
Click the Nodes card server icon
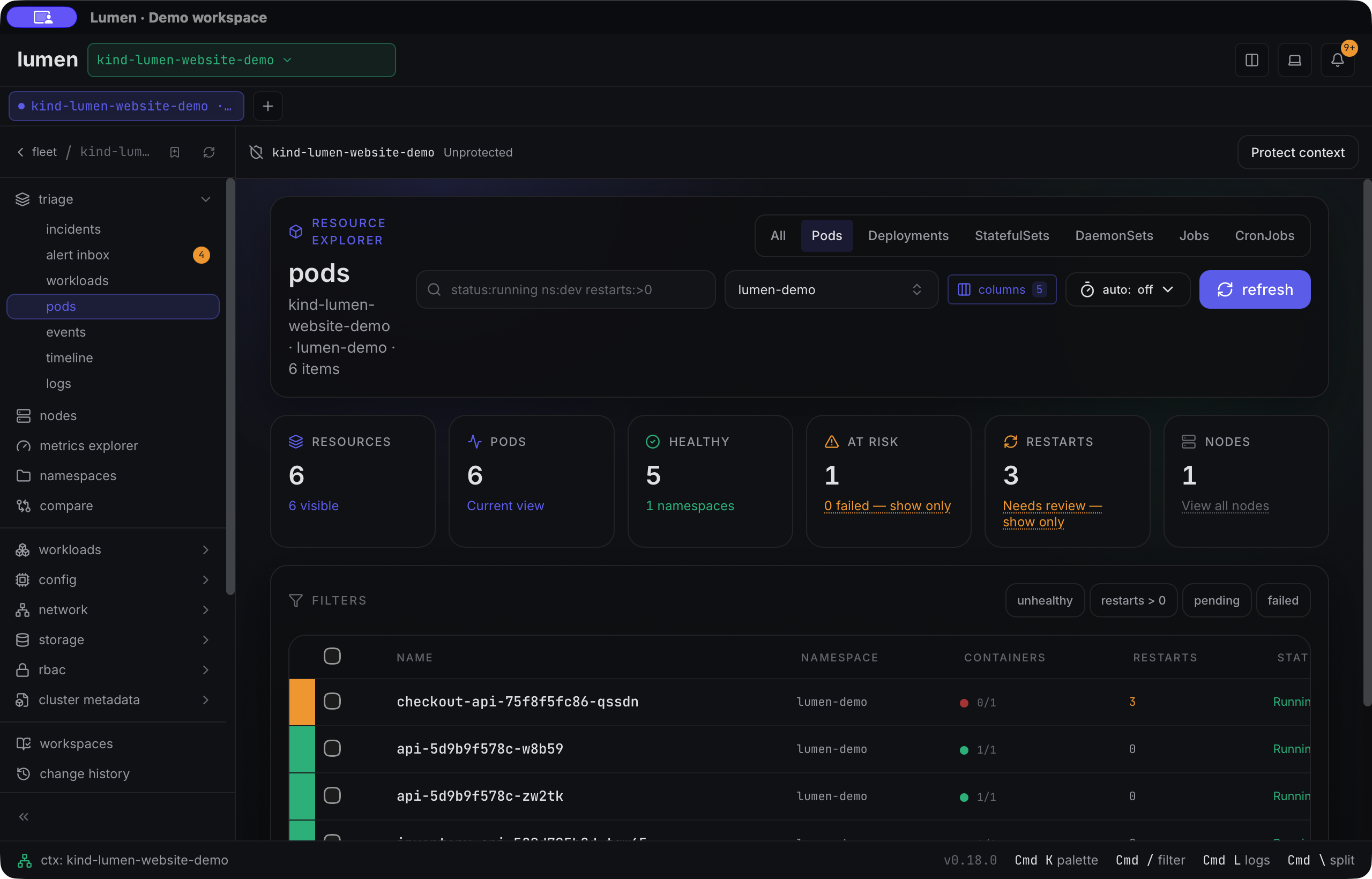pyautogui.click(x=1189, y=442)
